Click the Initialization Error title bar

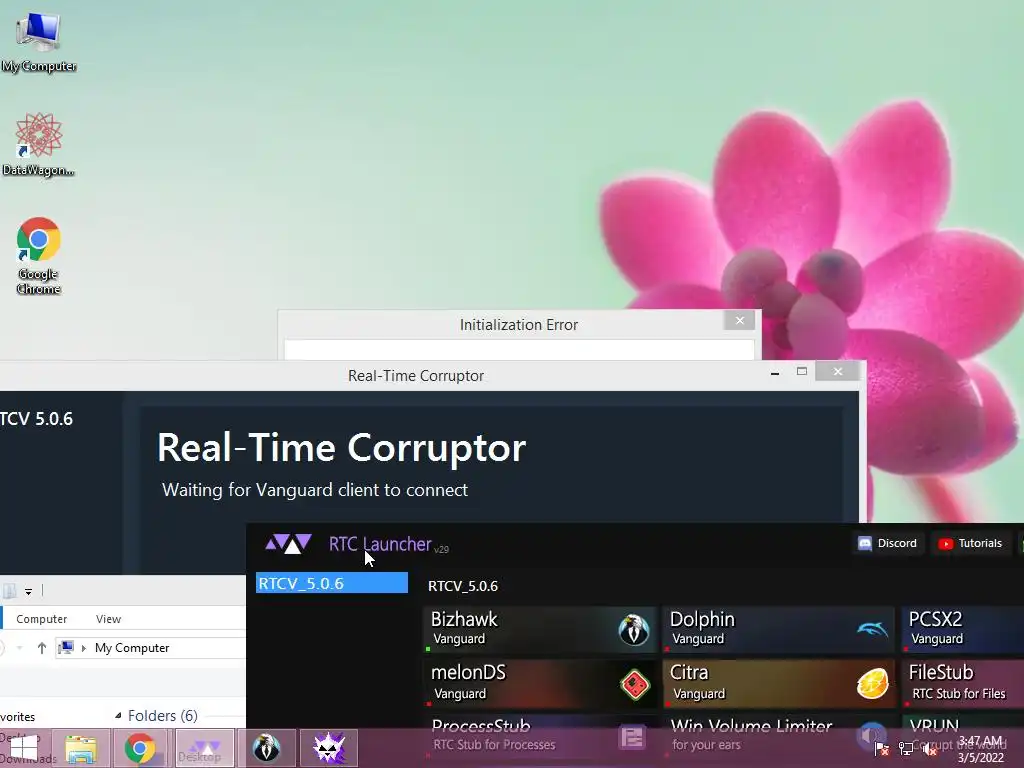tap(519, 325)
